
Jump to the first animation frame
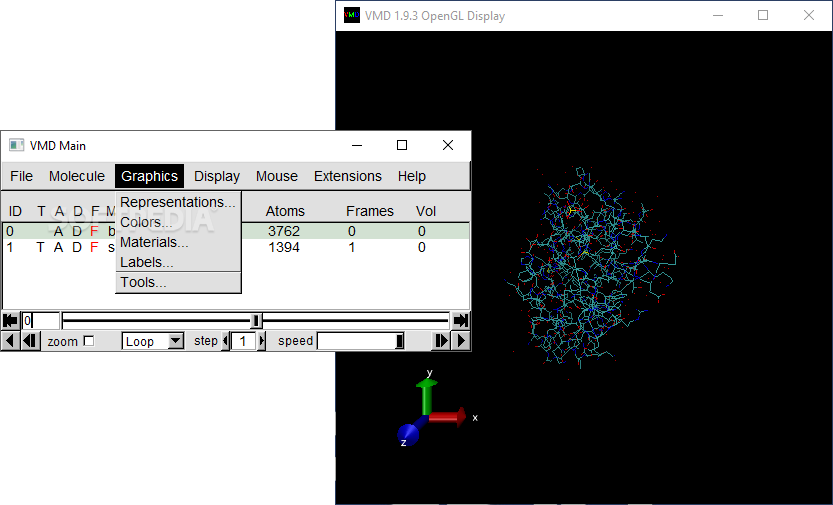click(x=10, y=320)
